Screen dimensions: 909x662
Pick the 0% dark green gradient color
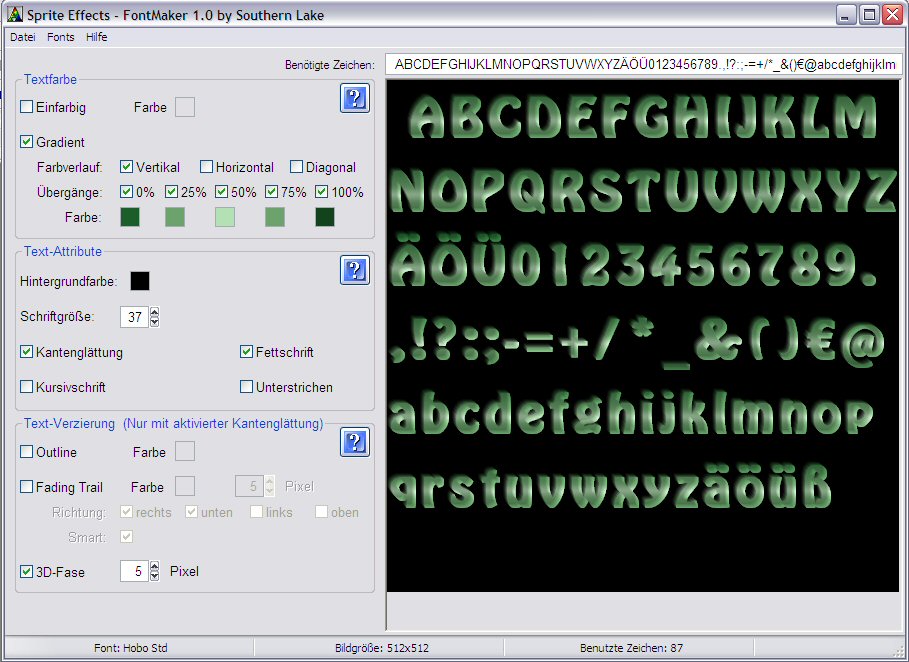[130, 217]
